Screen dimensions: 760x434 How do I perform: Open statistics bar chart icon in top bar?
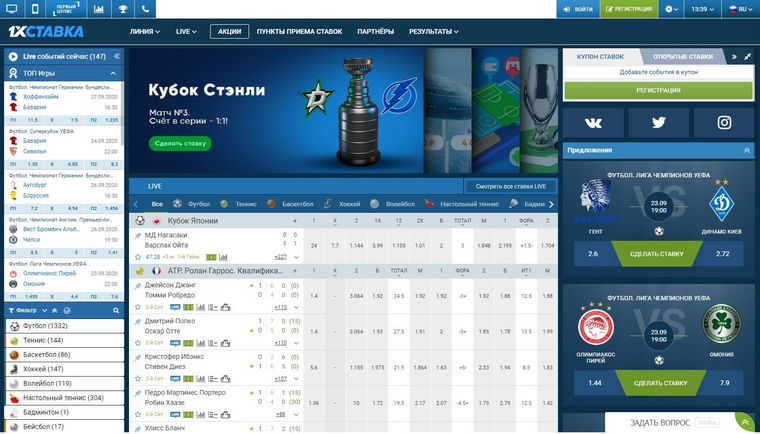[99, 9]
